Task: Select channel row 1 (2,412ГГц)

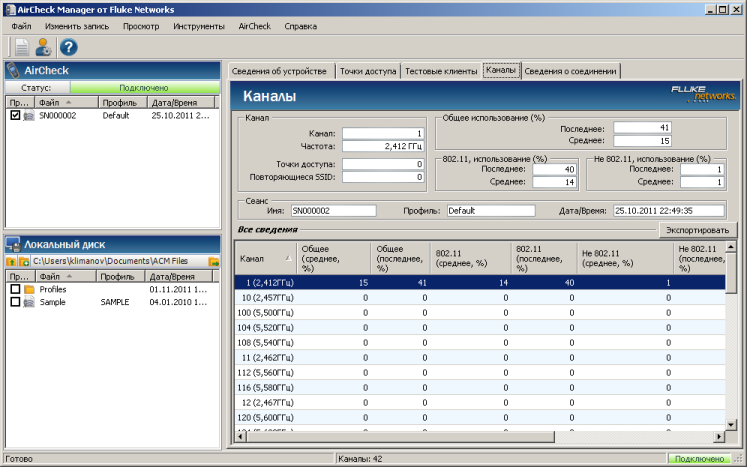Action: (480, 283)
